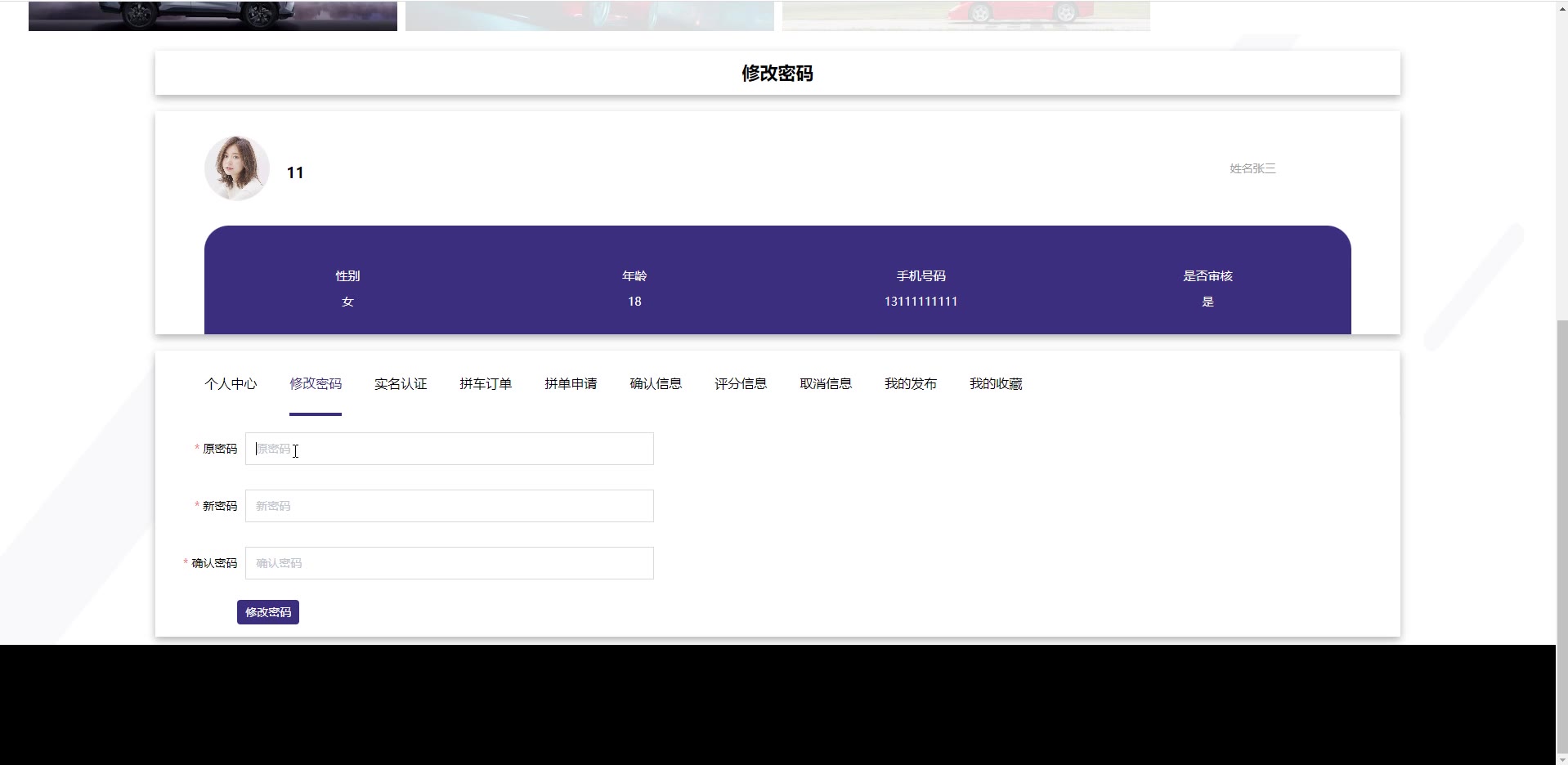View the 评分信息 tab
1568x765 pixels.
tap(741, 383)
